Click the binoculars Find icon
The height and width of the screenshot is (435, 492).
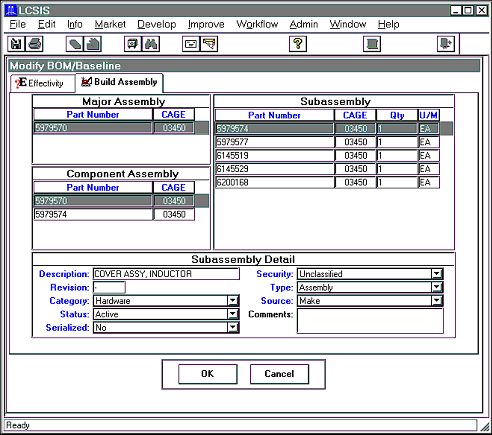[x=151, y=44]
